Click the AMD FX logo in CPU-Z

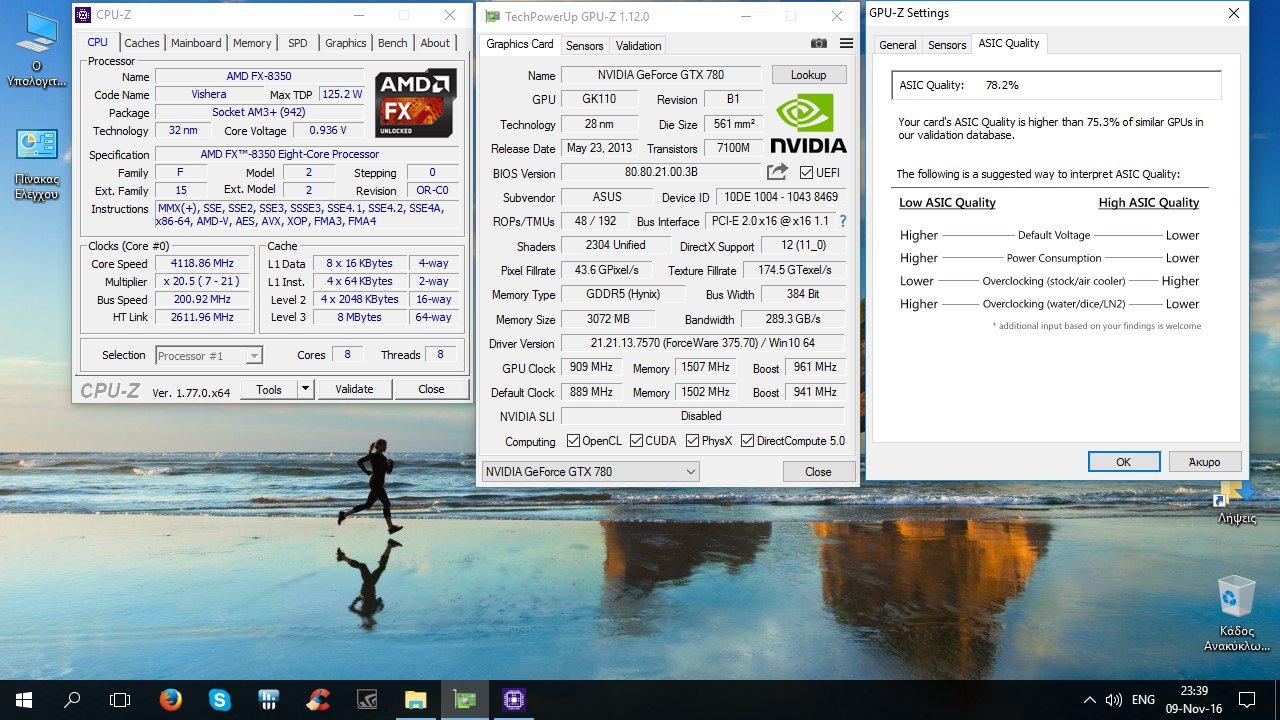[x=416, y=102]
